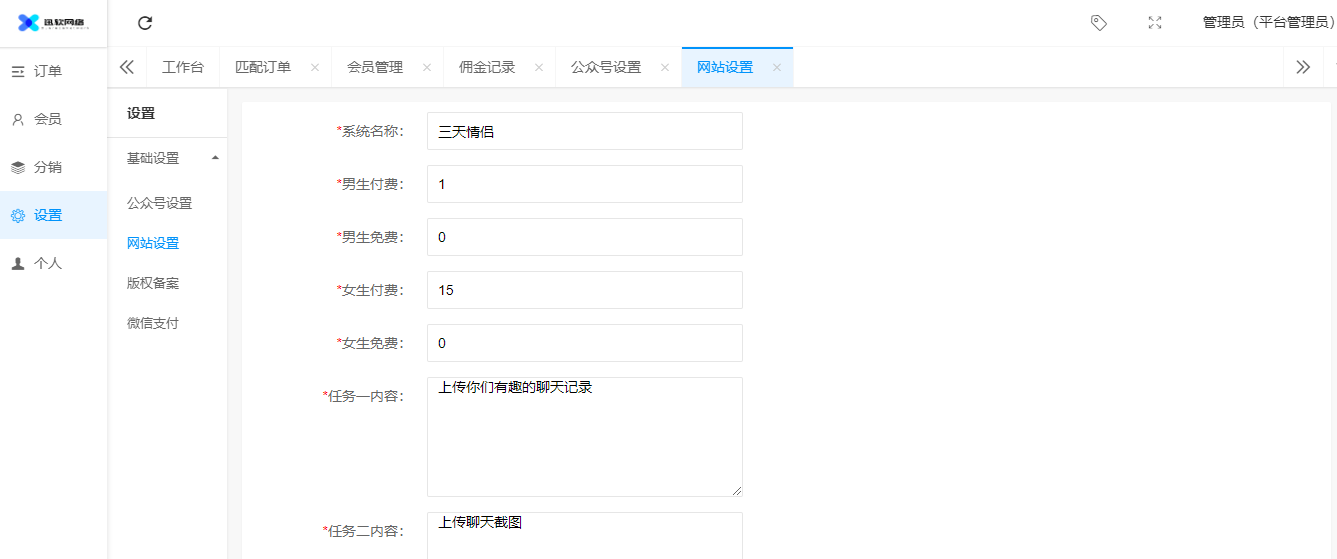Open 分销 in the left sidebar

click(48, 167)
